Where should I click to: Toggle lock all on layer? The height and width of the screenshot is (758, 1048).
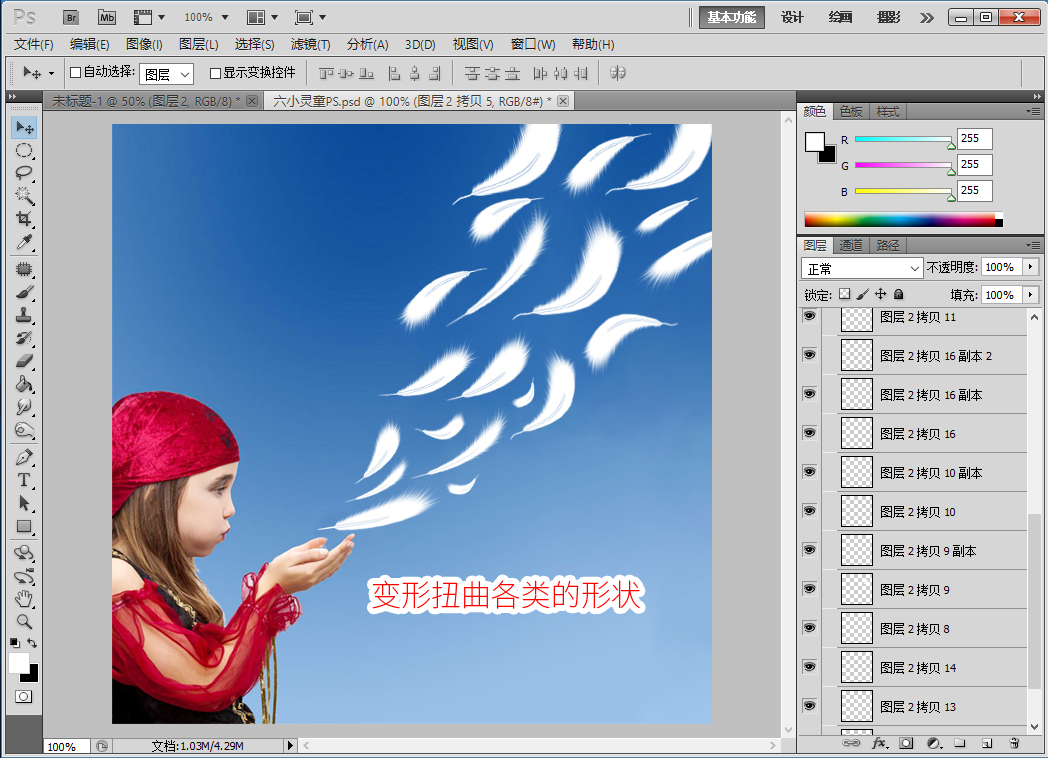click(899, 294)
